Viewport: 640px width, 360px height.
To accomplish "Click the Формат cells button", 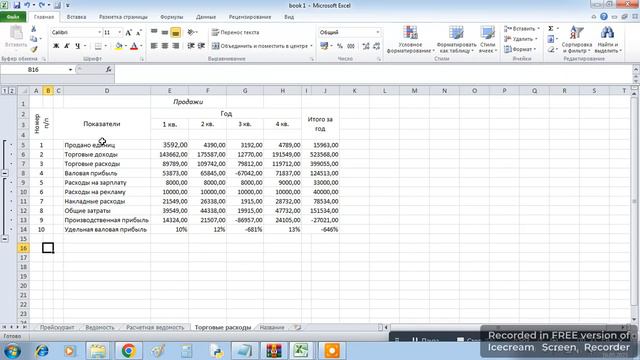I will point(520,49).
